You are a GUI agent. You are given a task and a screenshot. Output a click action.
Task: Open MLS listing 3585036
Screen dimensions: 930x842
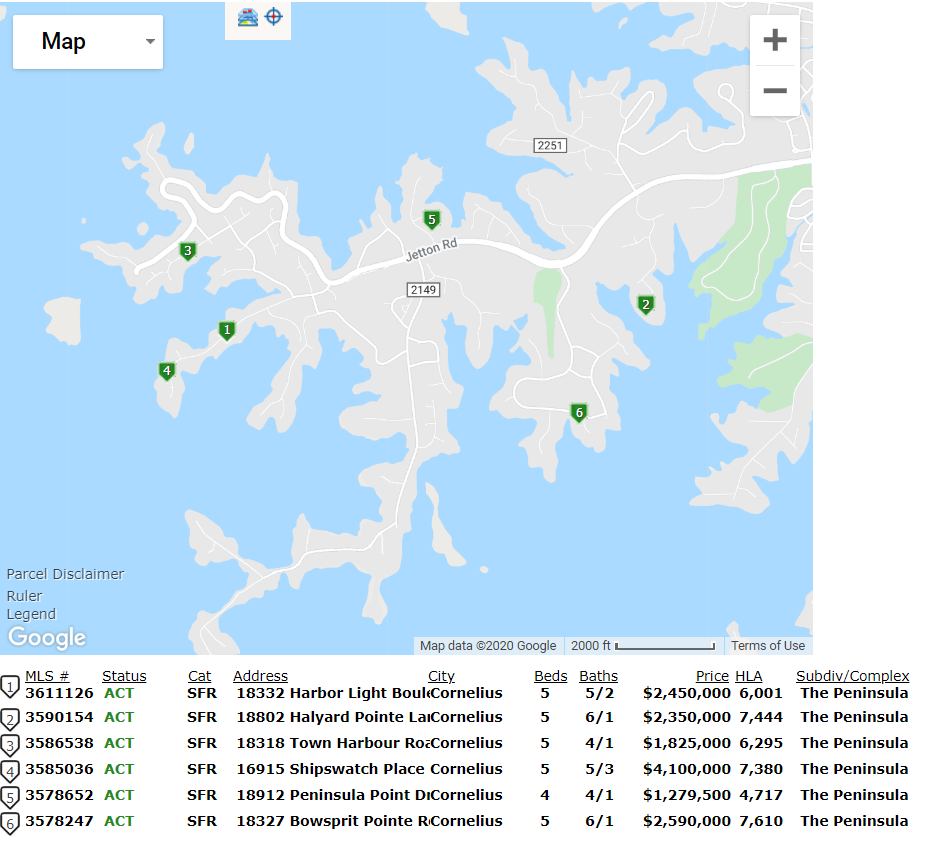tap(59, 769)
